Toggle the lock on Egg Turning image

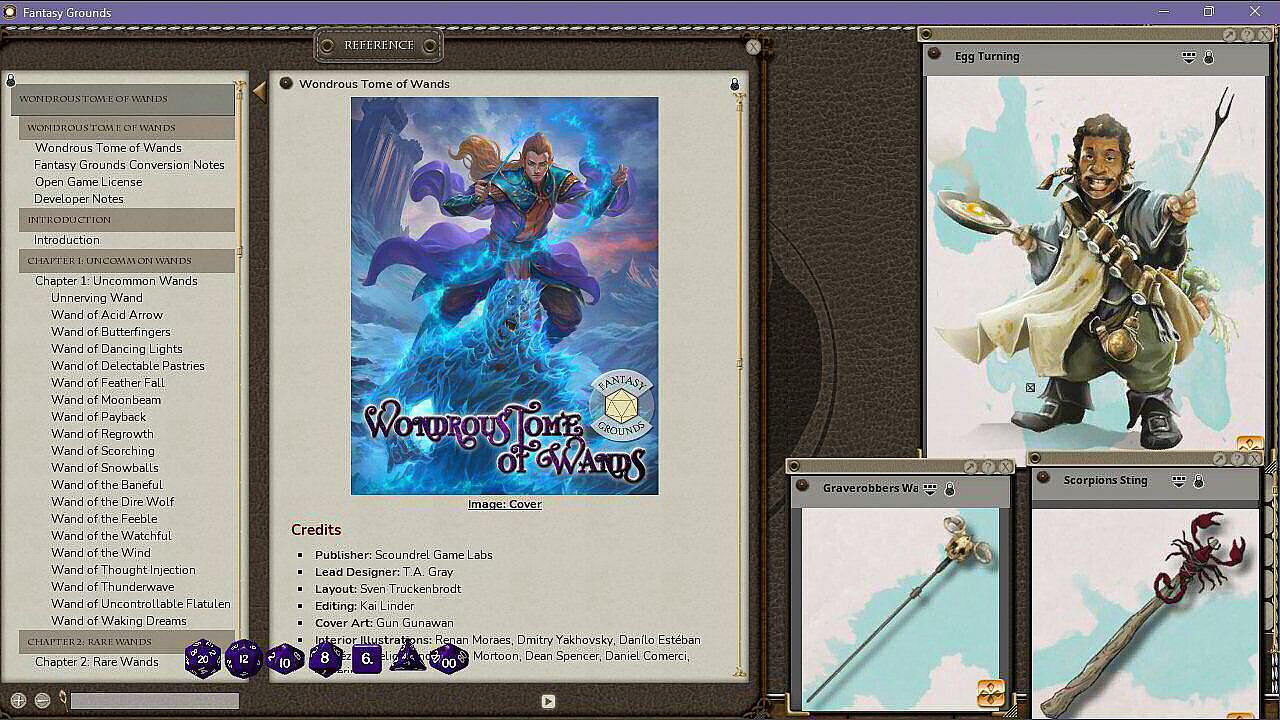[x=1209, y=57]
